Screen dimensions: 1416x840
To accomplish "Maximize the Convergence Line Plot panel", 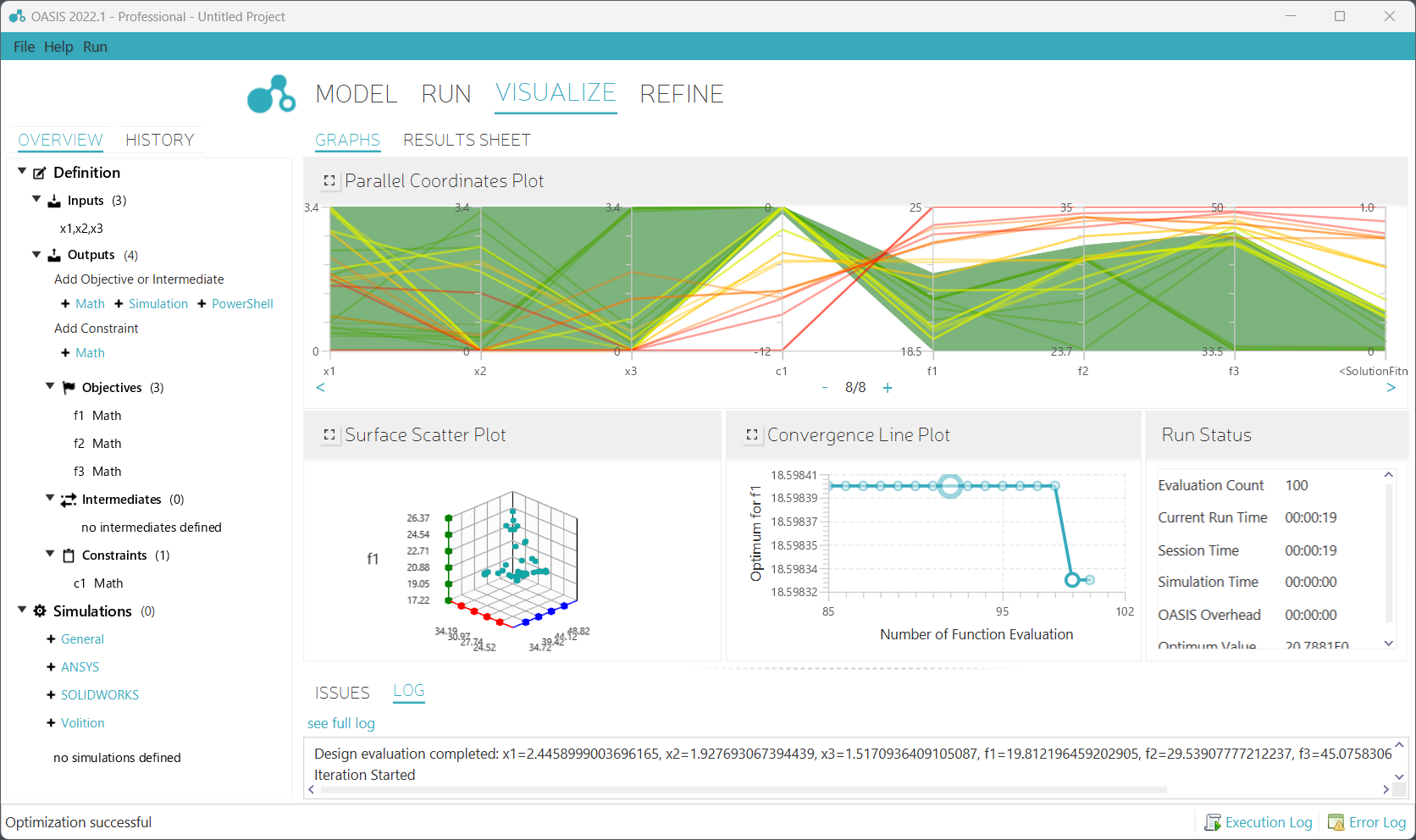I will (751, 435).
